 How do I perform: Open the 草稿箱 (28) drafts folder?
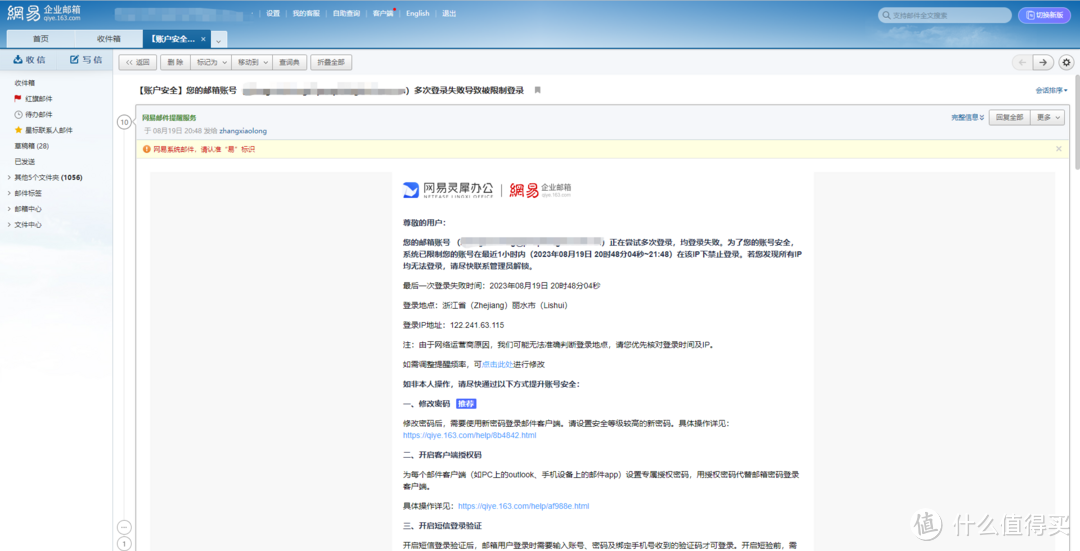point(32,146)
